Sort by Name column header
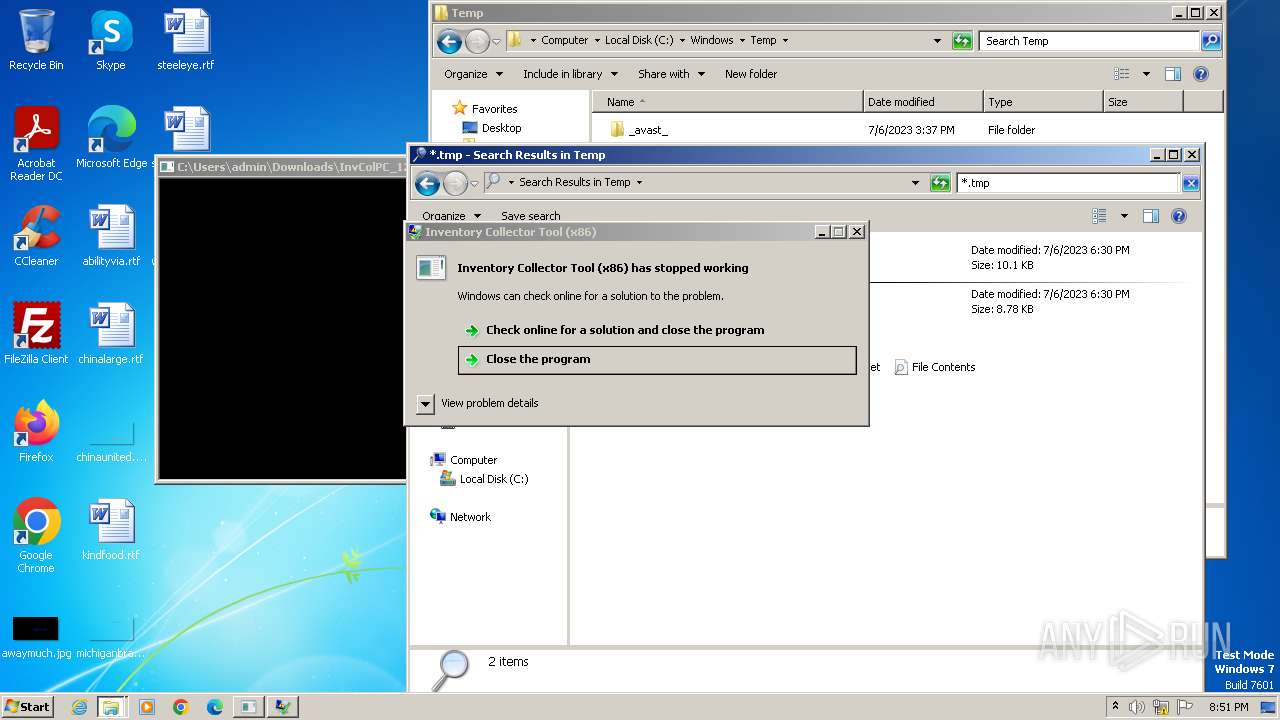The width and height of the screenshot is (1280, 720). pos(728,102)
